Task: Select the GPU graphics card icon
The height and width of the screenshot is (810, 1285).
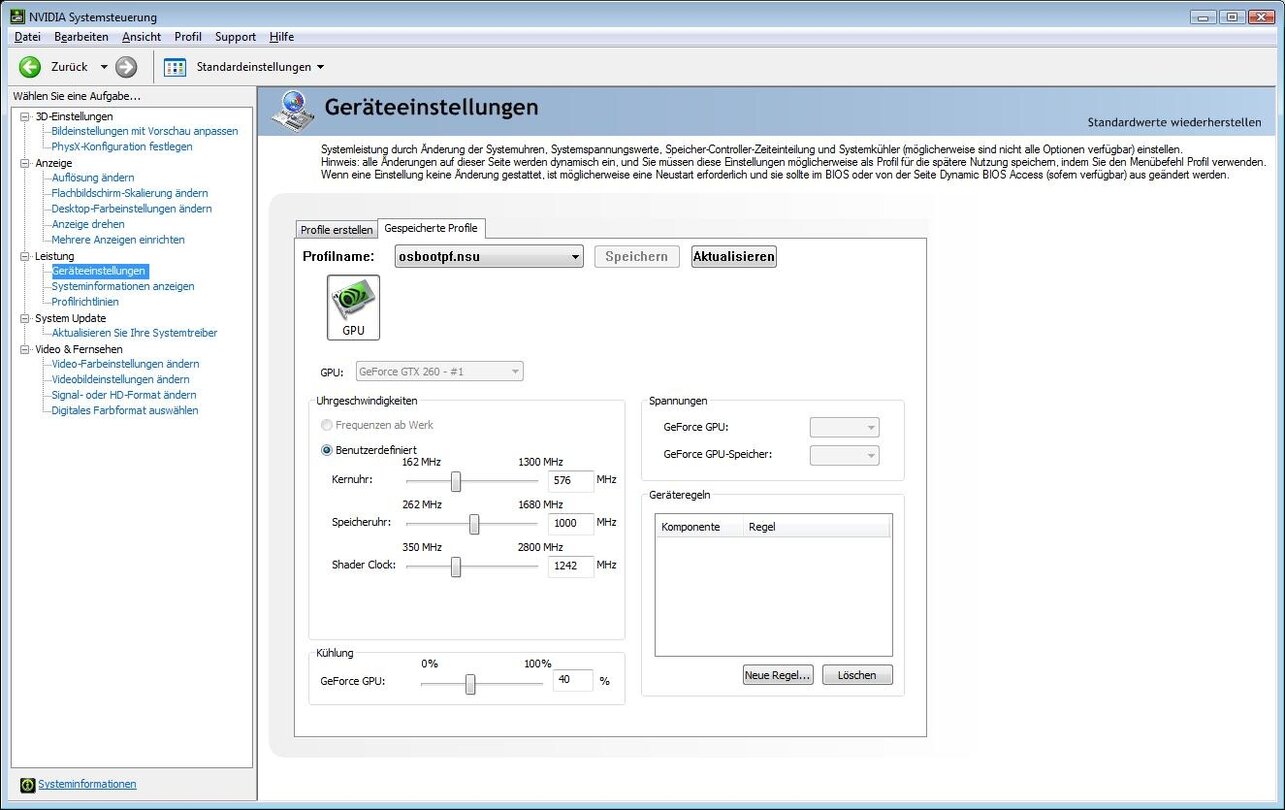Action: pos(354,307)
